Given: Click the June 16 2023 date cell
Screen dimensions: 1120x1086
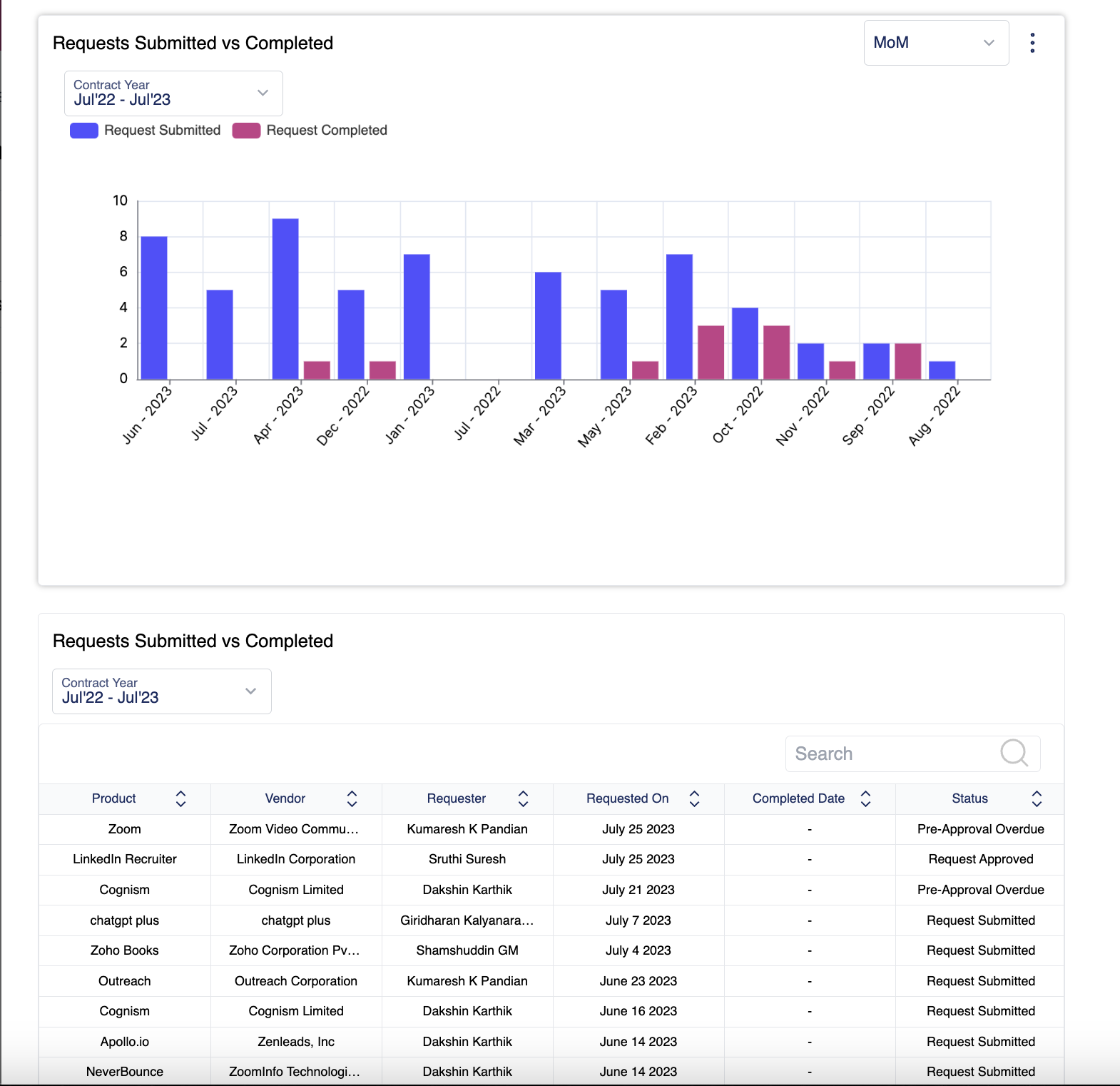Looking at the screenshot, I should pyautogui.click(x=638, y=1011).
